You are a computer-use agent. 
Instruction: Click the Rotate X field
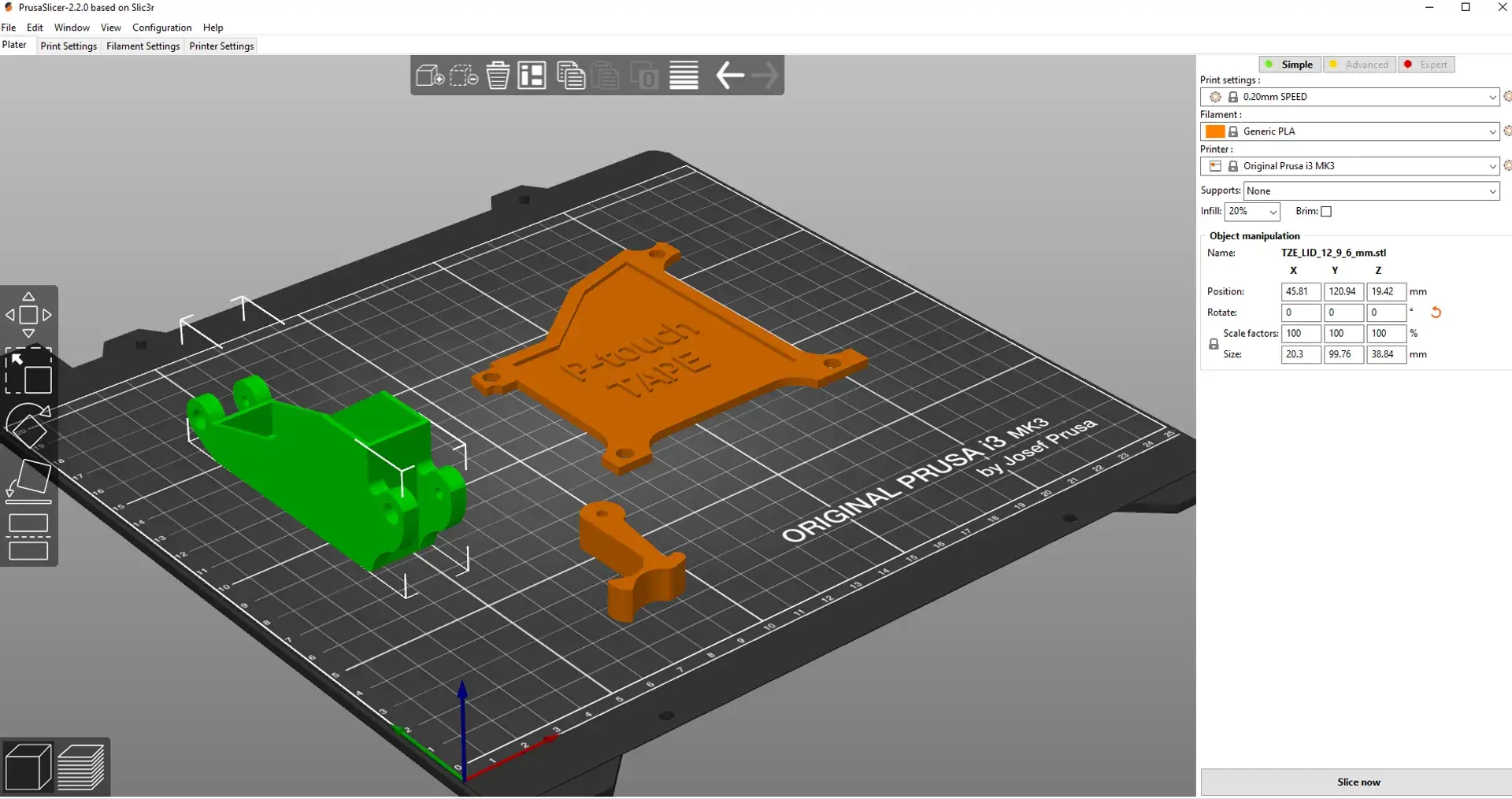click(1301, 313)
